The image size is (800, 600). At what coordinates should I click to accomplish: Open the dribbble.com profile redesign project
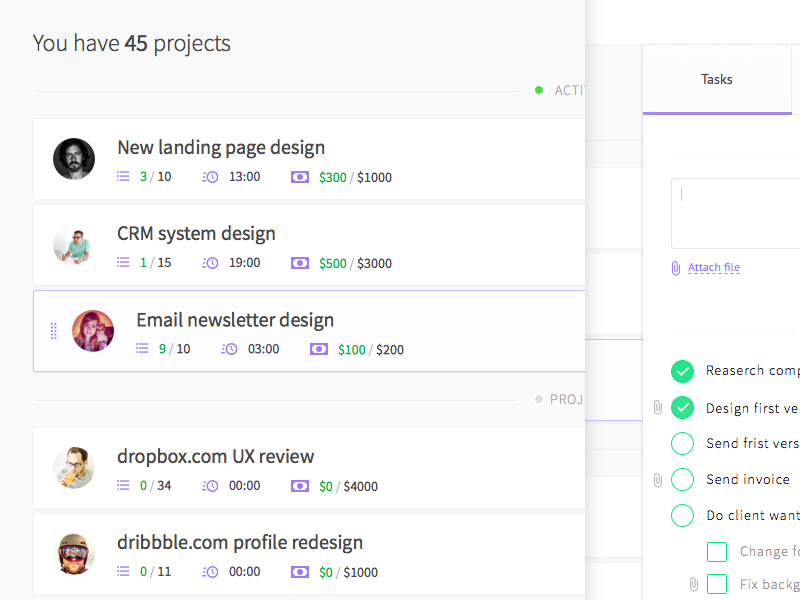240,542
